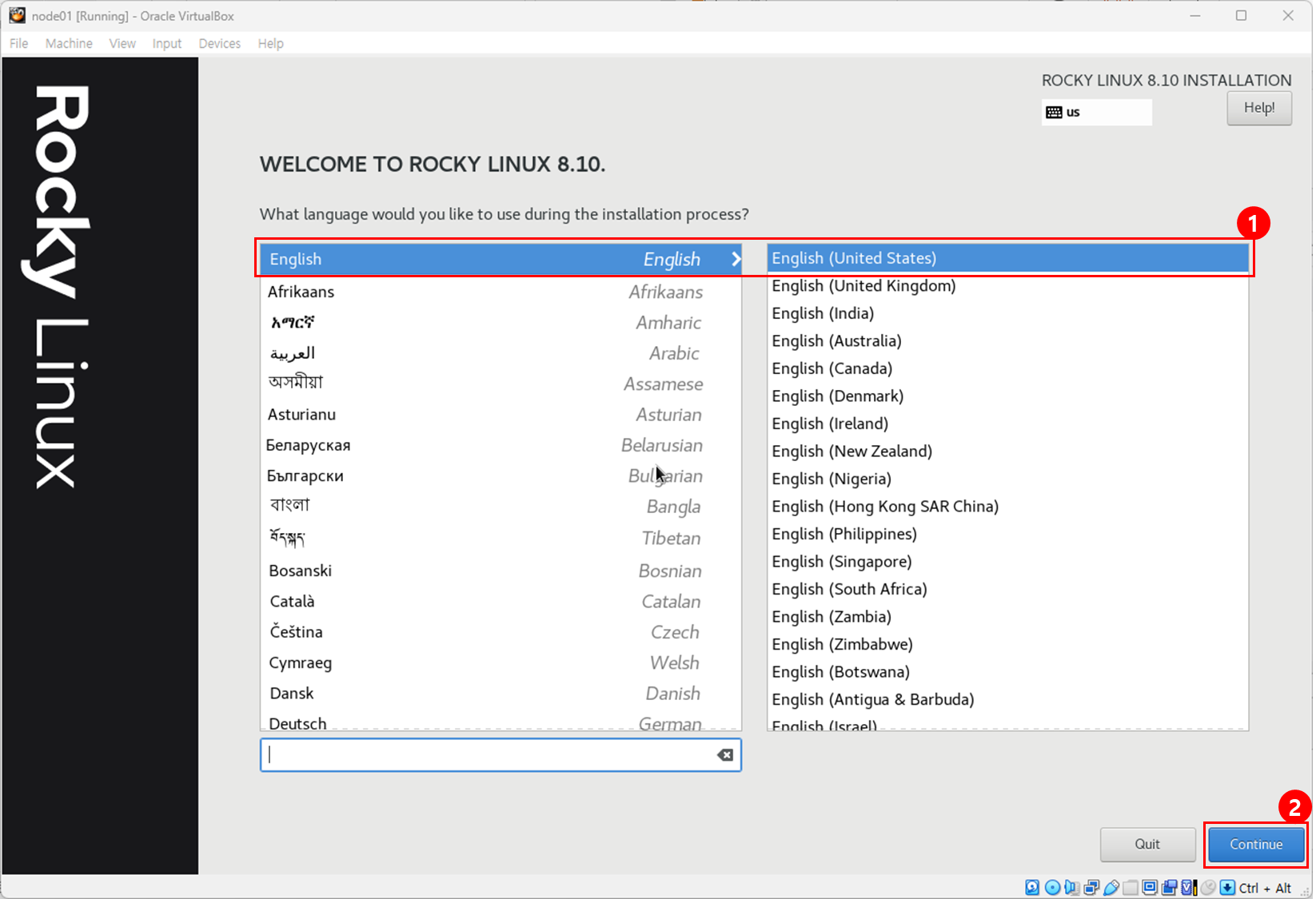Select Čeština in the language list
Image resolution: width=1316 pixels, height=899 pixels.
(501, 631)
